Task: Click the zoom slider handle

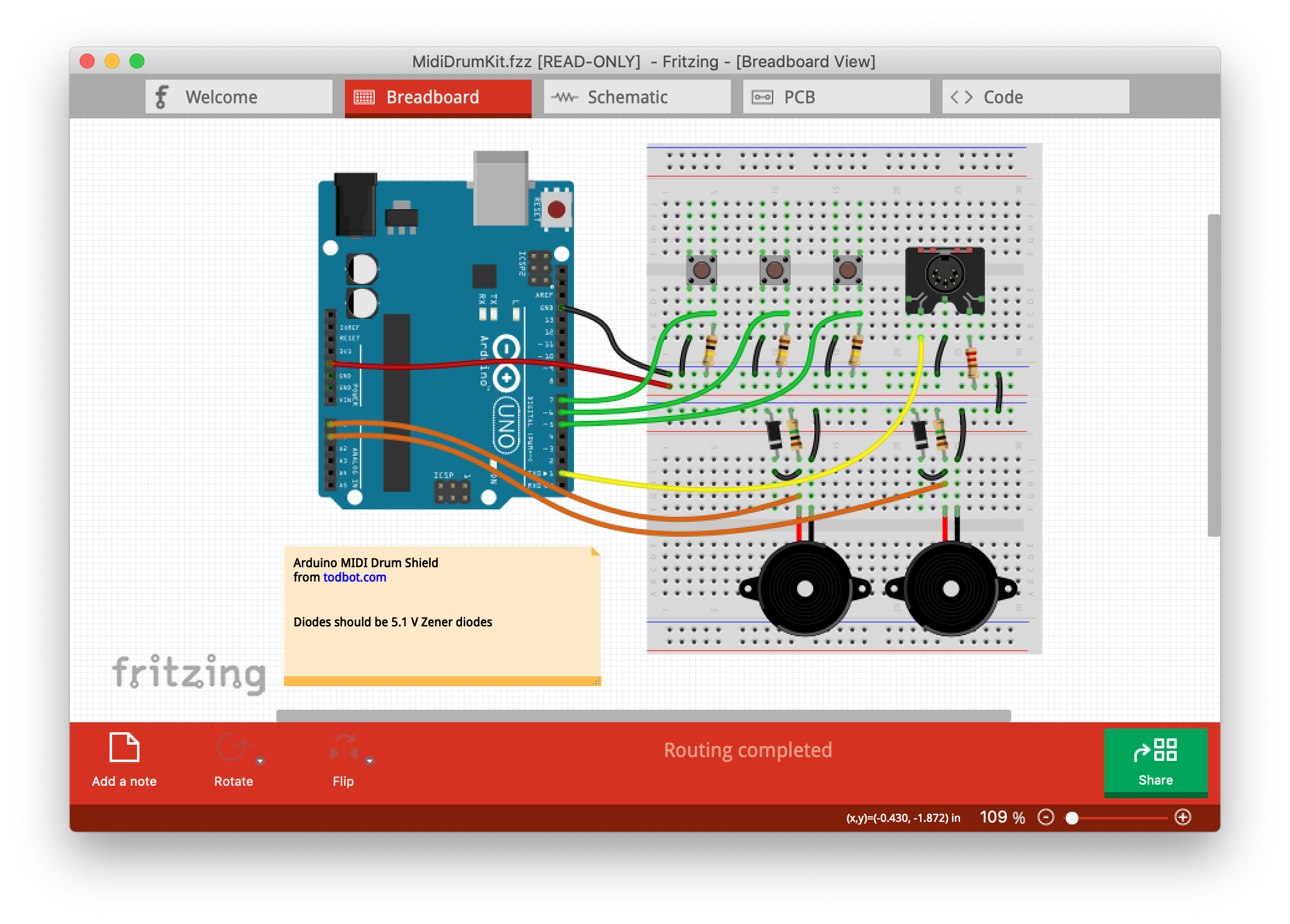Action: [x=1072, y=818]
